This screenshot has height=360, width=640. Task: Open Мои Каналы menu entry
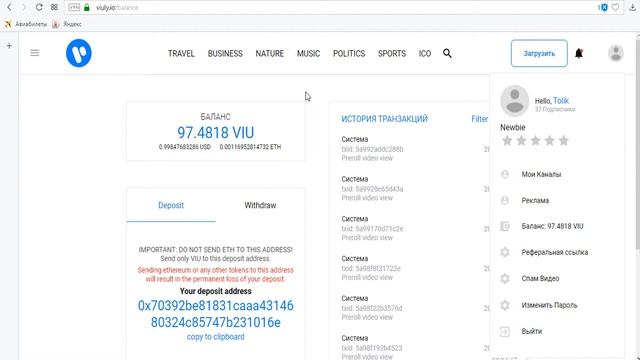541,174
